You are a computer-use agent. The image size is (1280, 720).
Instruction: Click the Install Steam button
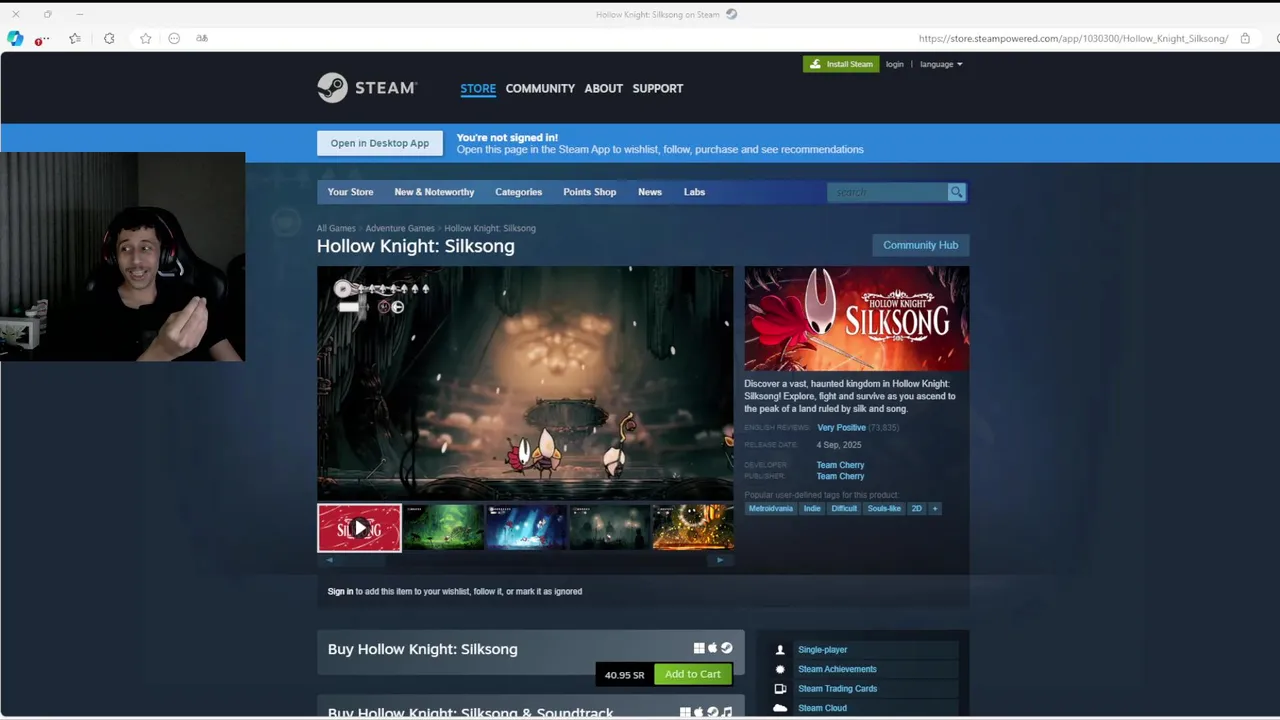coord(840,64)
